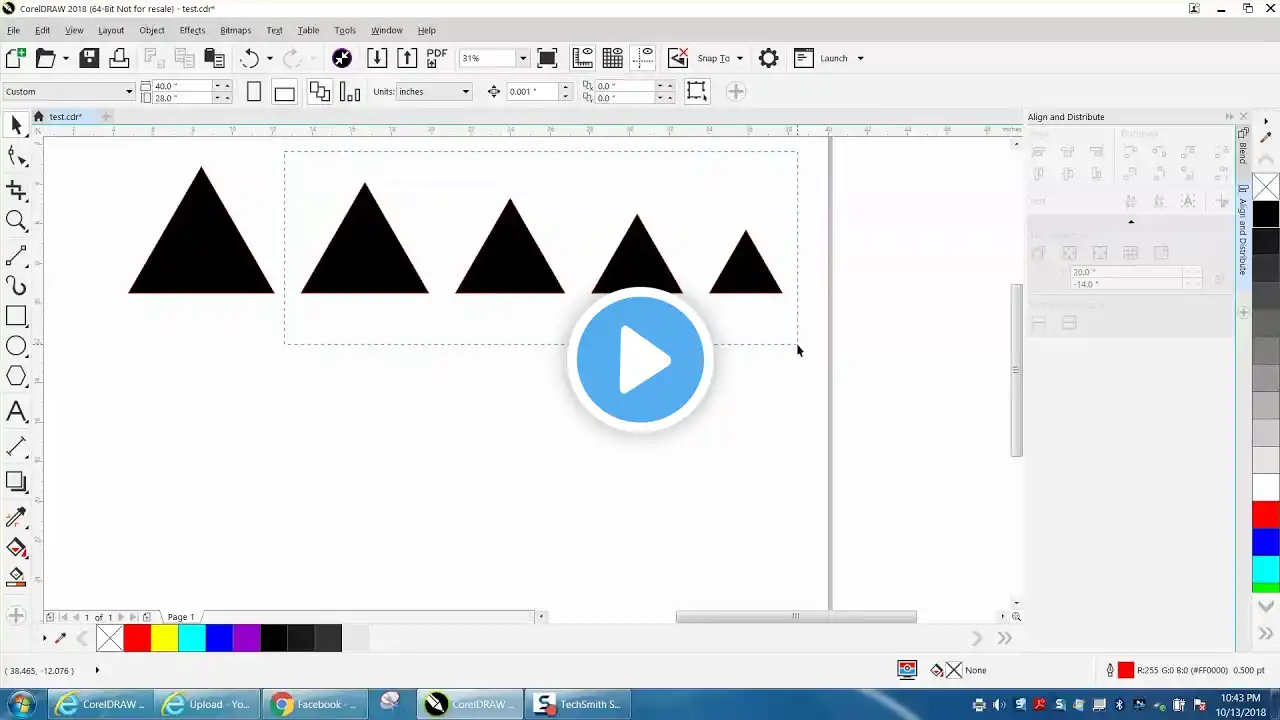This screenshot has width=1280, height=720.
Task: Switch to the Blend docker tab
Action: coord(1243,146)
